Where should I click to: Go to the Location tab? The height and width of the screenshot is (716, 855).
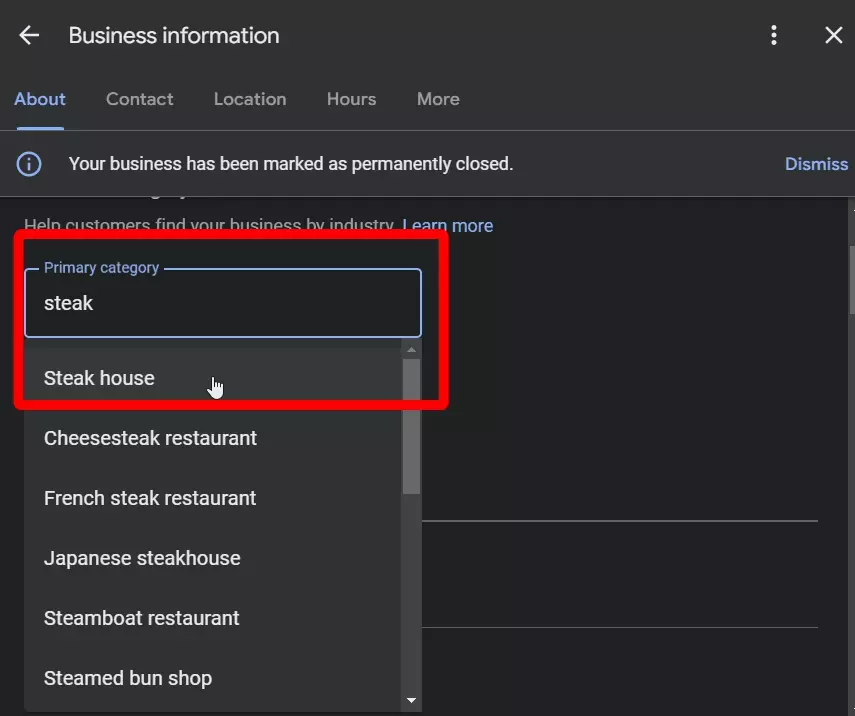pos(250,99)
